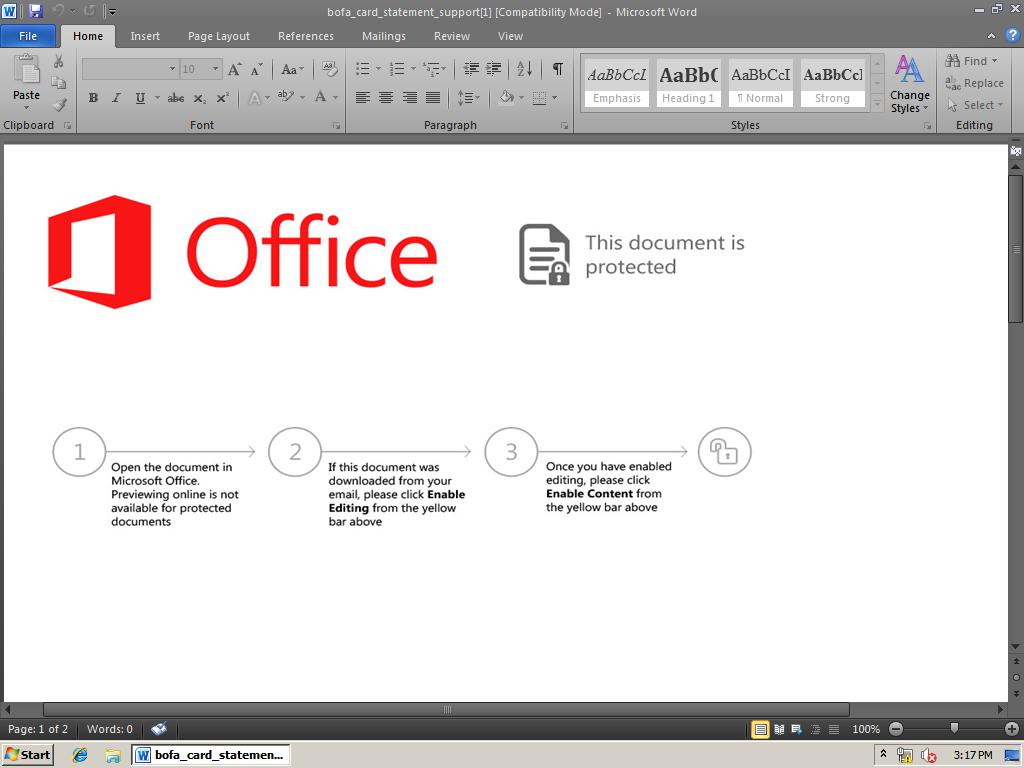Click the Clear Formatting icon

tap(330, 69)
